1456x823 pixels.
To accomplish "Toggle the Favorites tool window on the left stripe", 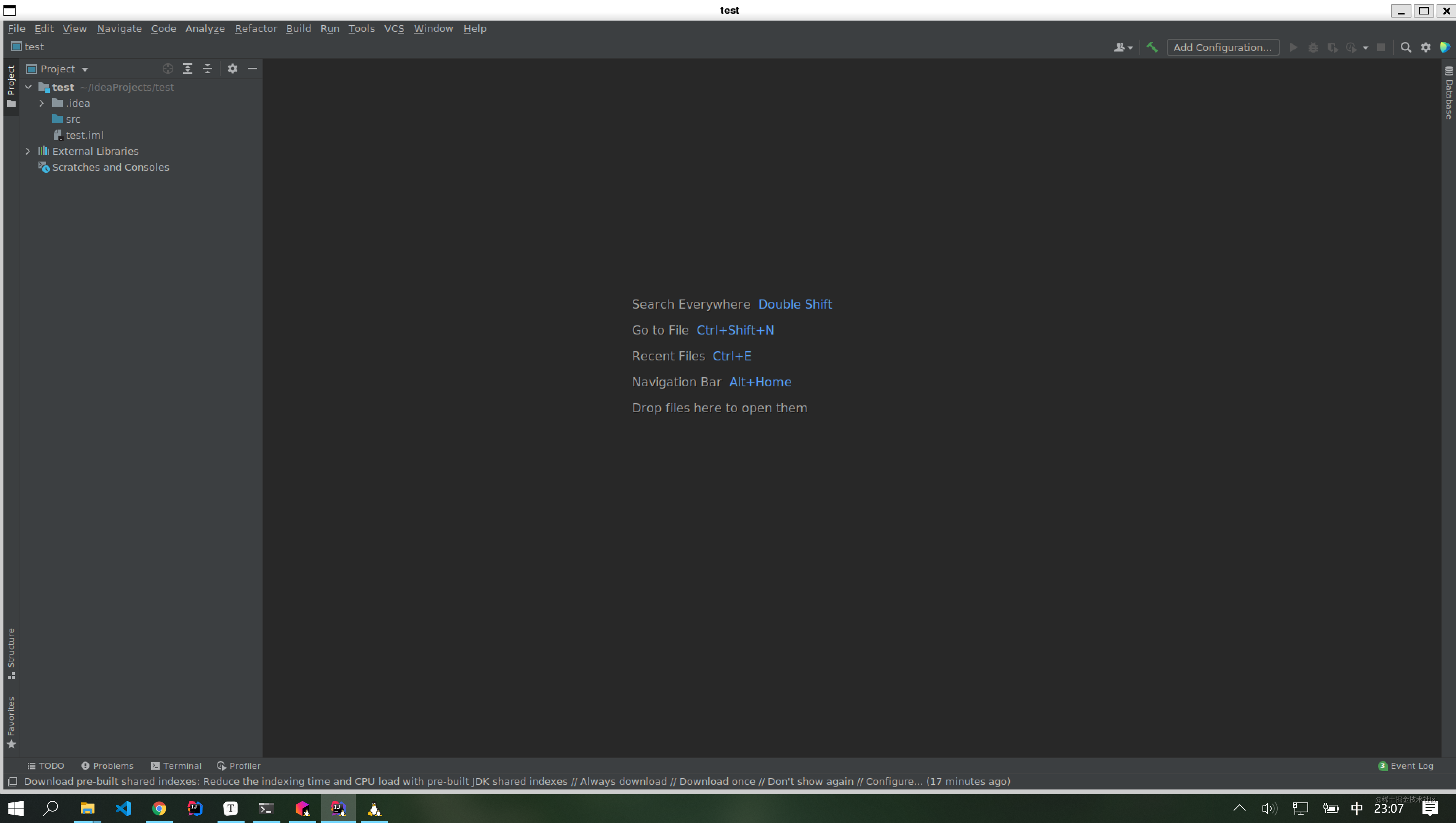I will pyautogui.click(x=11, y=722).
